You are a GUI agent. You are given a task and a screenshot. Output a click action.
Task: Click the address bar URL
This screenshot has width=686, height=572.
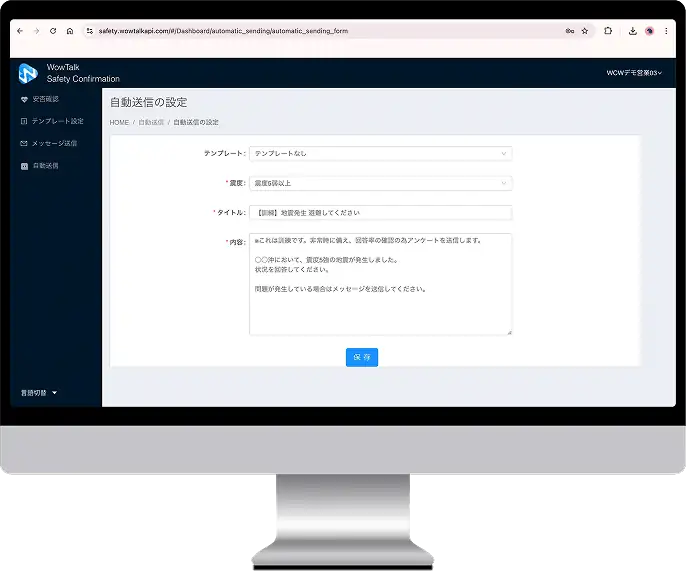click(x=224, y=31)
